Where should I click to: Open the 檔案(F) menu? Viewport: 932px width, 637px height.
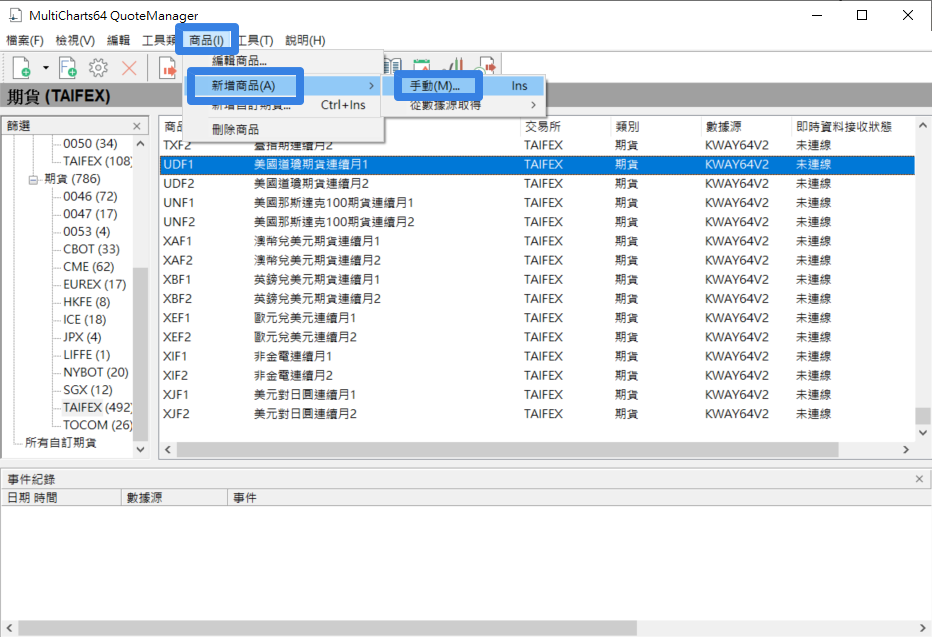coord(25,40)
